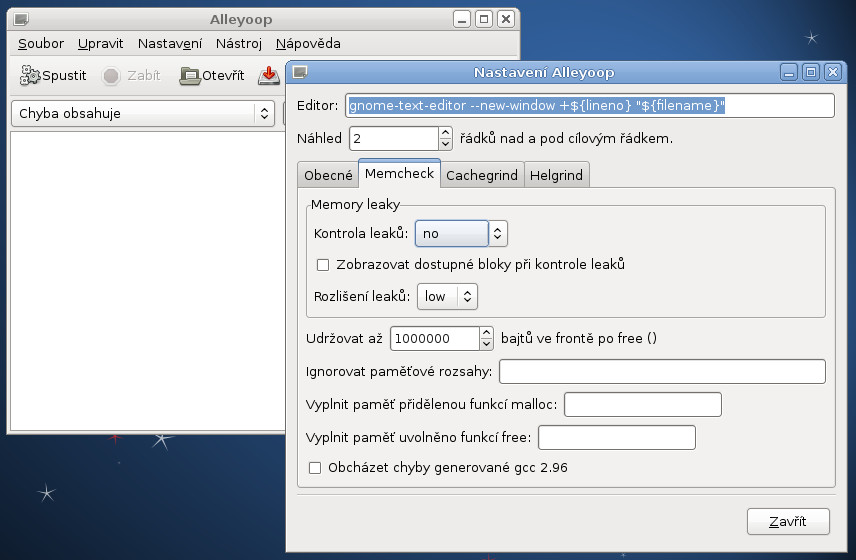
Task: Open the Rozlišení leaků dropdown
Action: [x=447, y=296]
